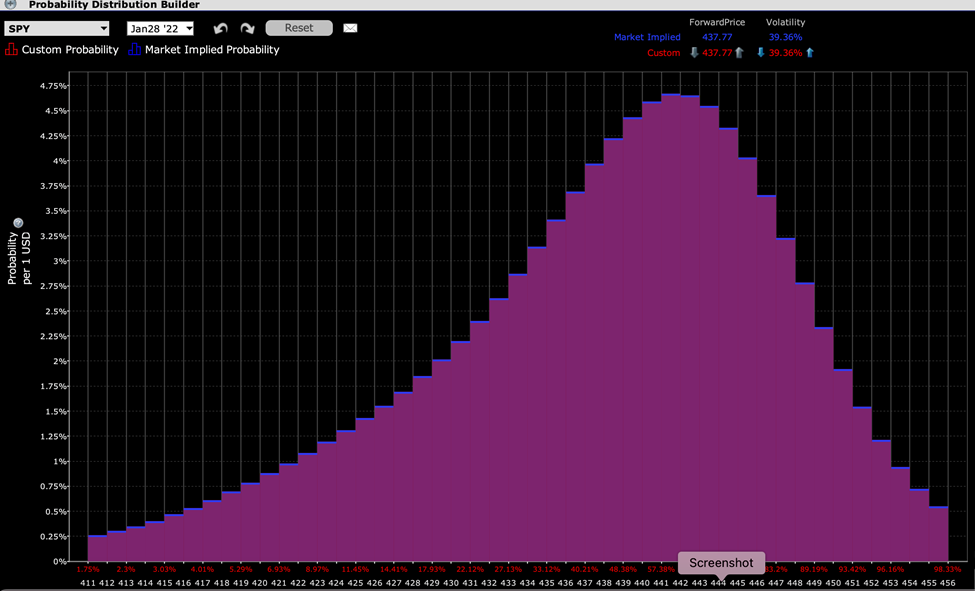
Task: Click the 89.19% cumulative probability label
Action: (x=814, y=569)
